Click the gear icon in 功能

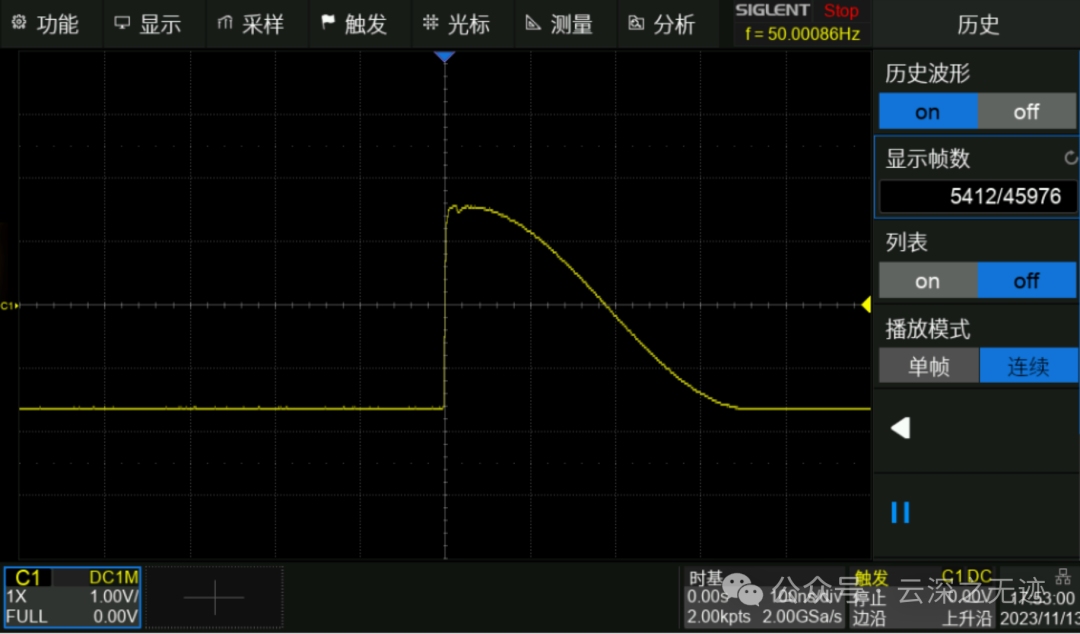(x=19, y=23)
